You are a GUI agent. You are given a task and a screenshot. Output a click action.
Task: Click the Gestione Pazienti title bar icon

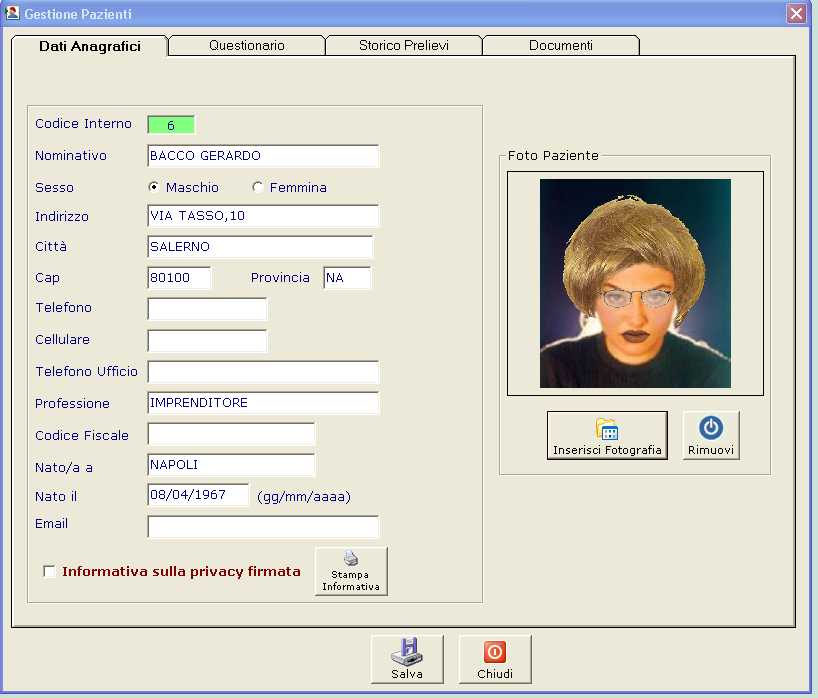tap(12, 13)
